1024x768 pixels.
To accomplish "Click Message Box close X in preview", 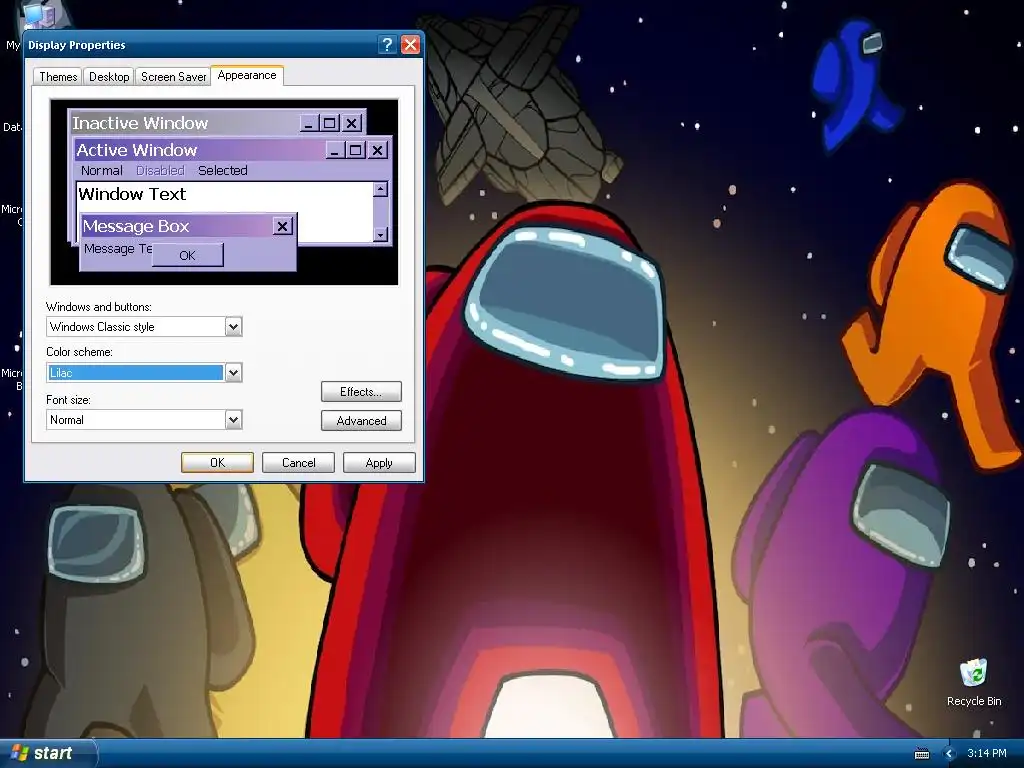I will point(282,226).
